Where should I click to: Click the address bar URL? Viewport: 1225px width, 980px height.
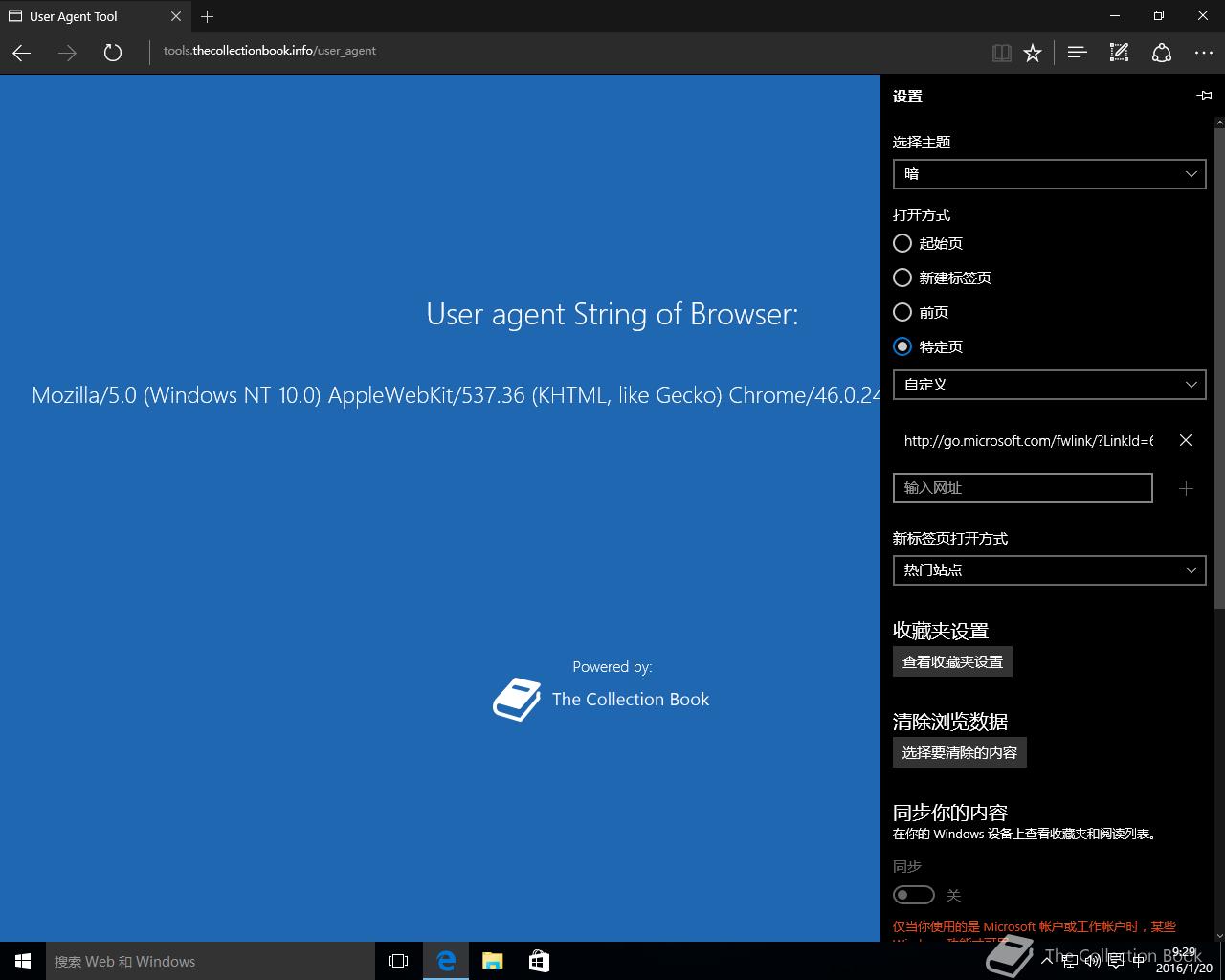270,51
